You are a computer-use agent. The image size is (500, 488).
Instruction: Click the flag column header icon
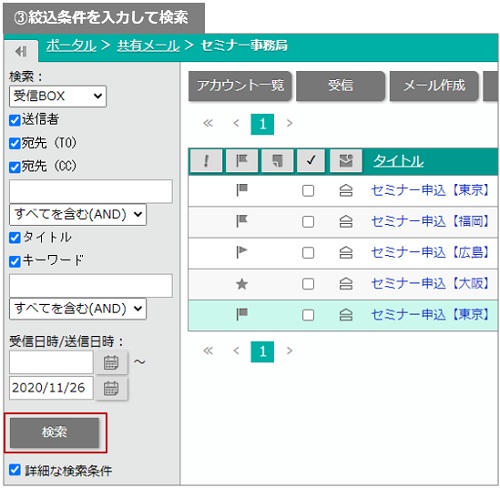(242, 161)
